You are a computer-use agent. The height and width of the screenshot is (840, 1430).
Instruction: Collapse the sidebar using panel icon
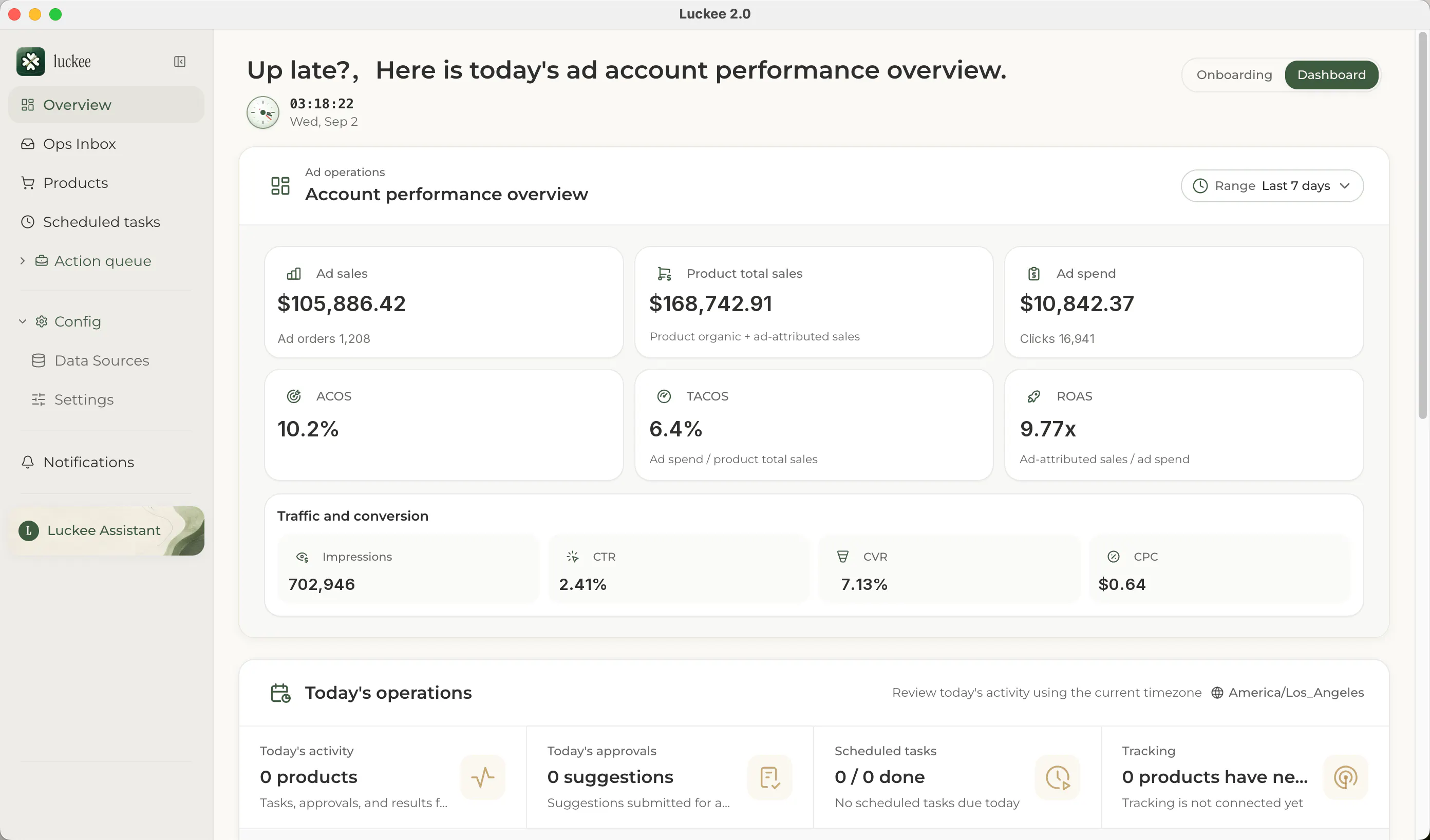(179, 61)
